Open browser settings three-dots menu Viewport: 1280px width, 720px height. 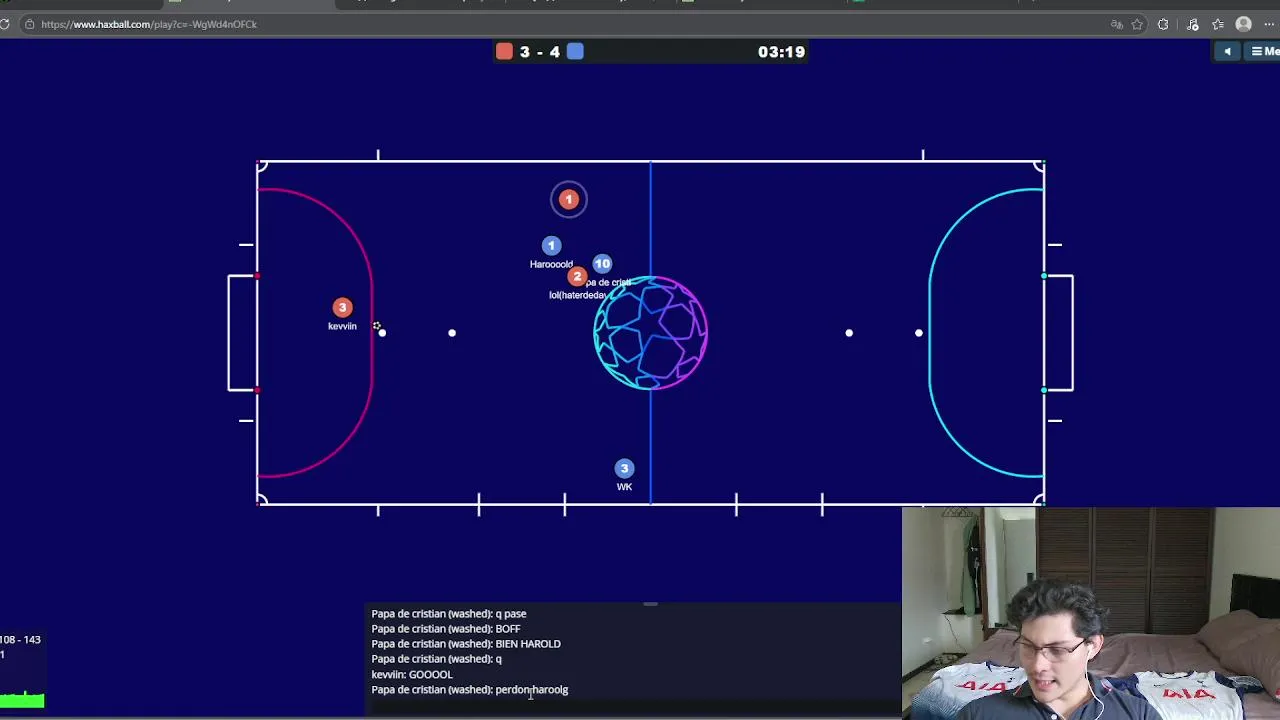1271,24
